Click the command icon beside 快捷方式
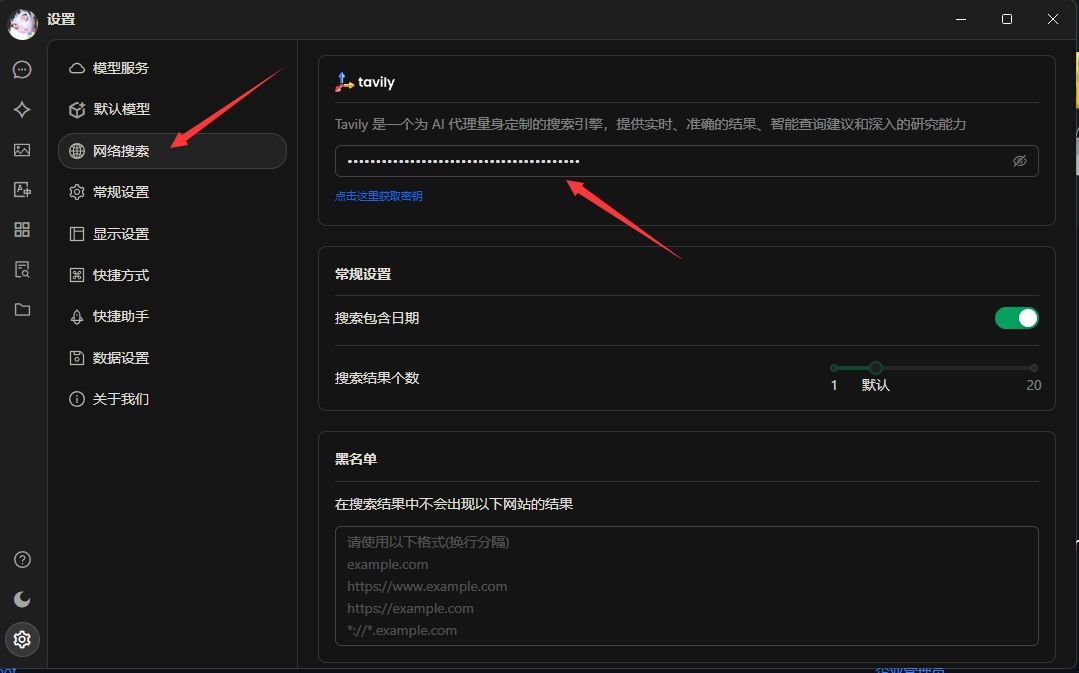Viewport: 1079px width, 673px height. 77,275
